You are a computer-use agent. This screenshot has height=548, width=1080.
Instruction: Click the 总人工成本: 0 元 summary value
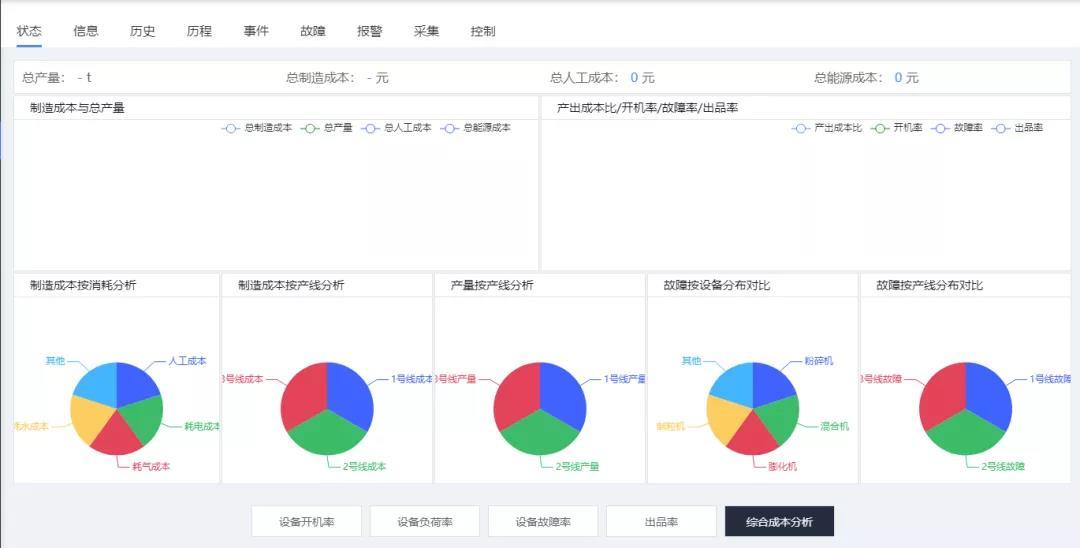coord(603,78)
